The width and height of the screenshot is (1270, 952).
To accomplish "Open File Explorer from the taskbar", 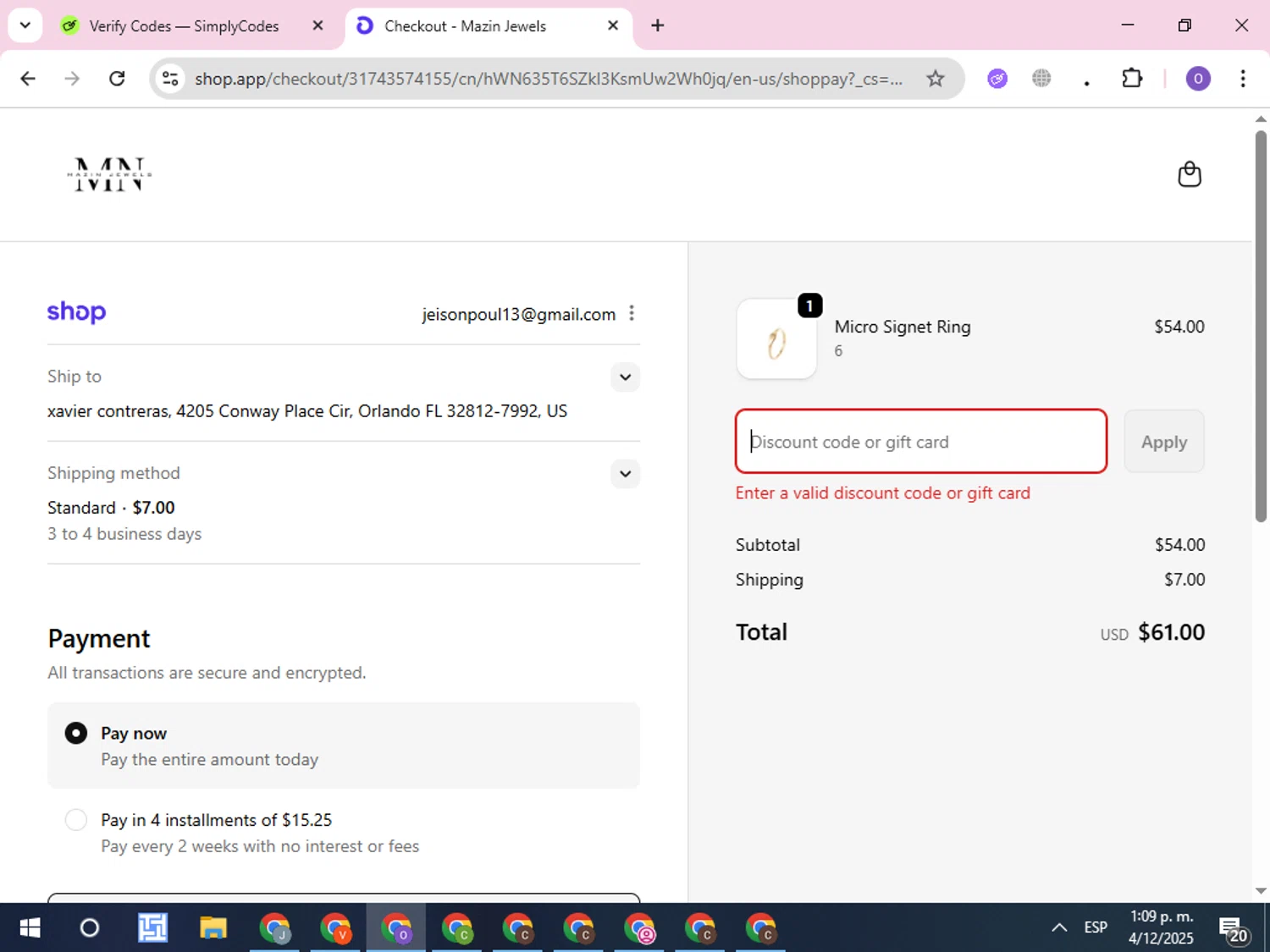I will [213, 928].
